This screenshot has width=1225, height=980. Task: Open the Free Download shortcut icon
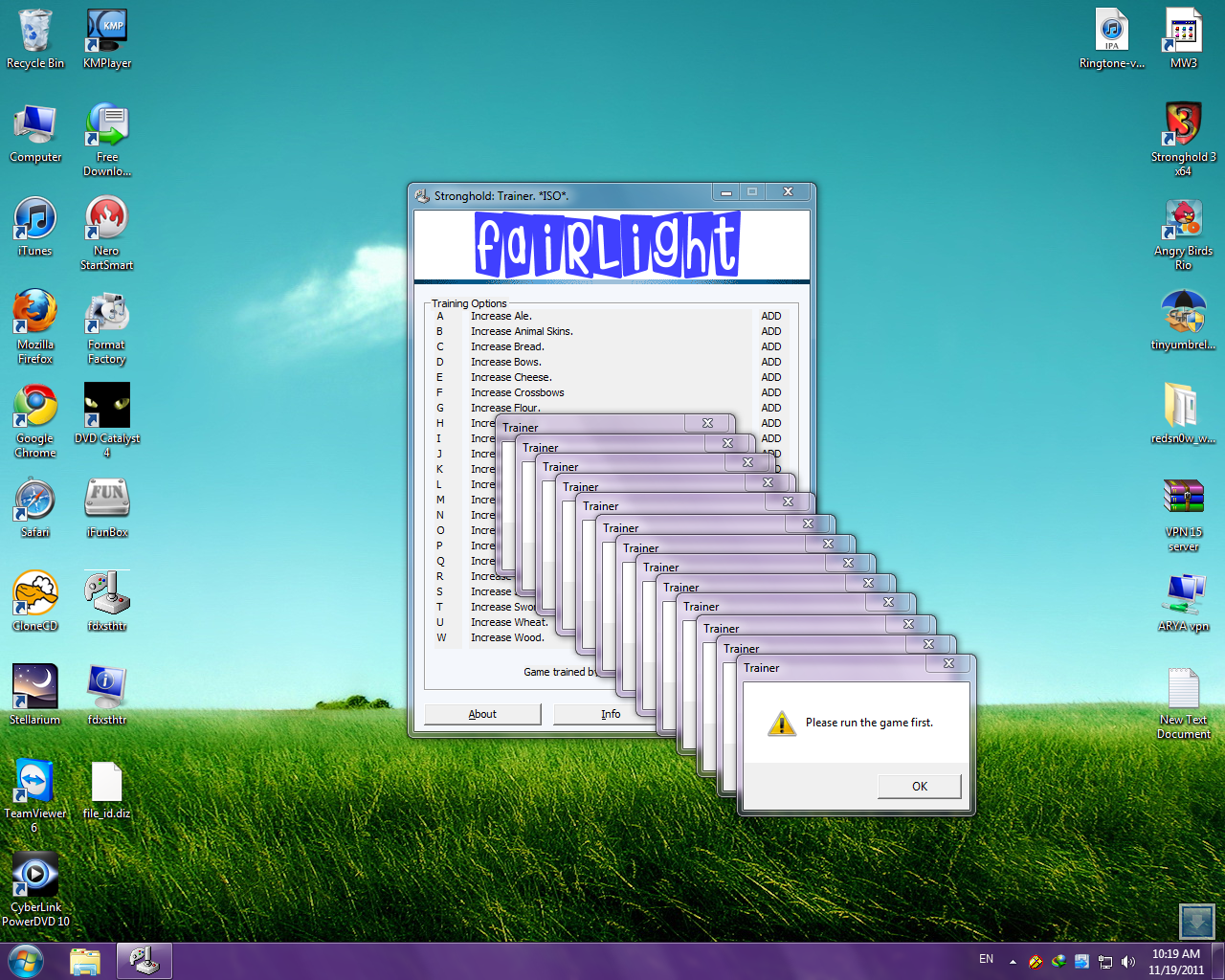(107, 140)
